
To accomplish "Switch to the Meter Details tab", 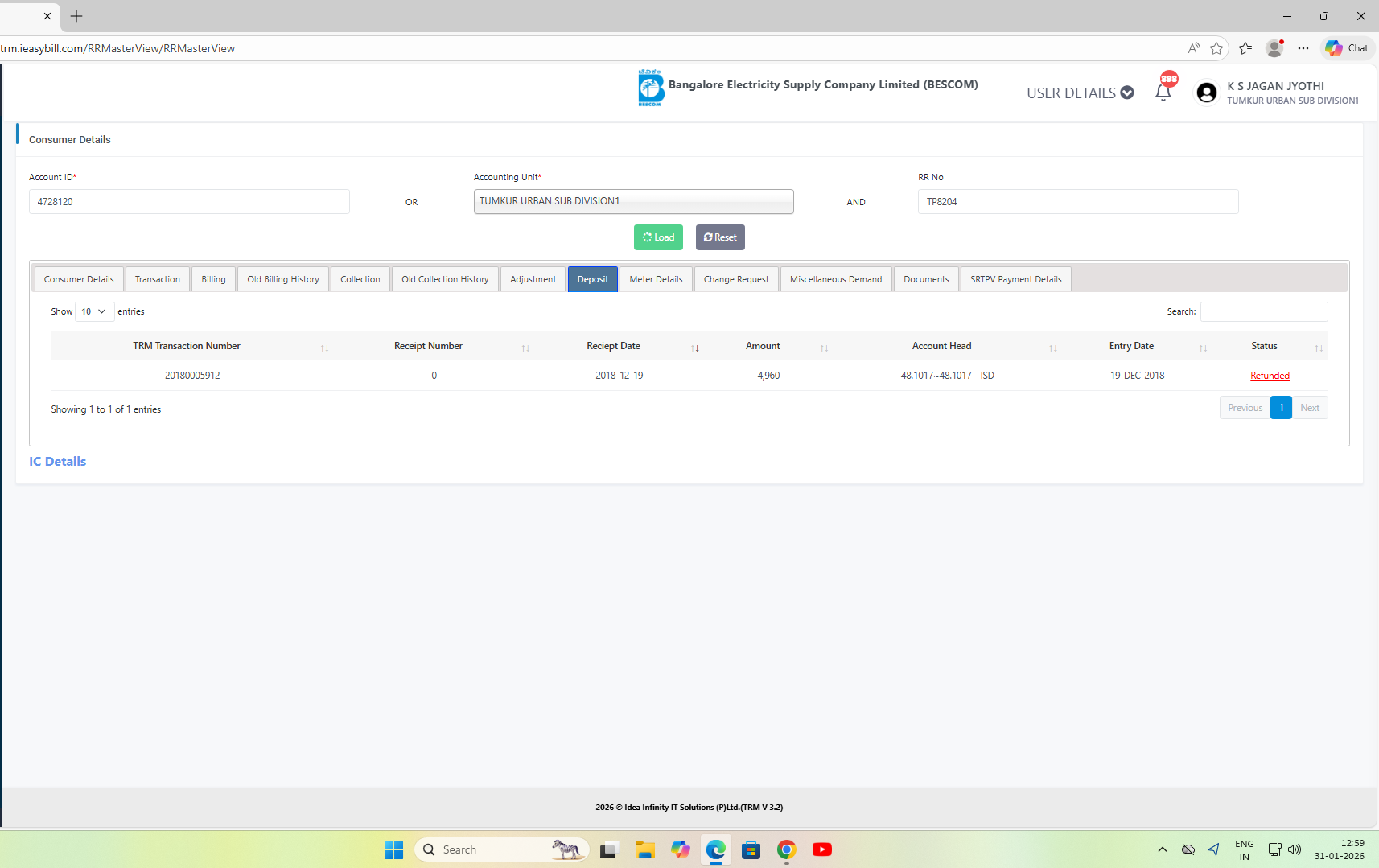I will (x=656, y=279).
